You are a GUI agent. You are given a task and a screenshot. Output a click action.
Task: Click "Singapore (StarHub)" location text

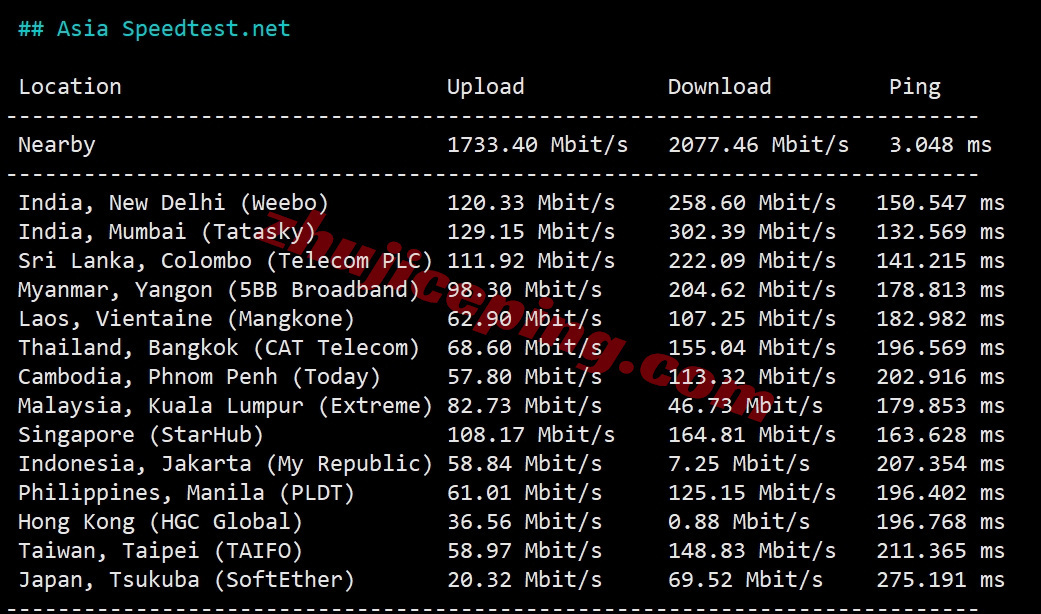tap(141, 435)
